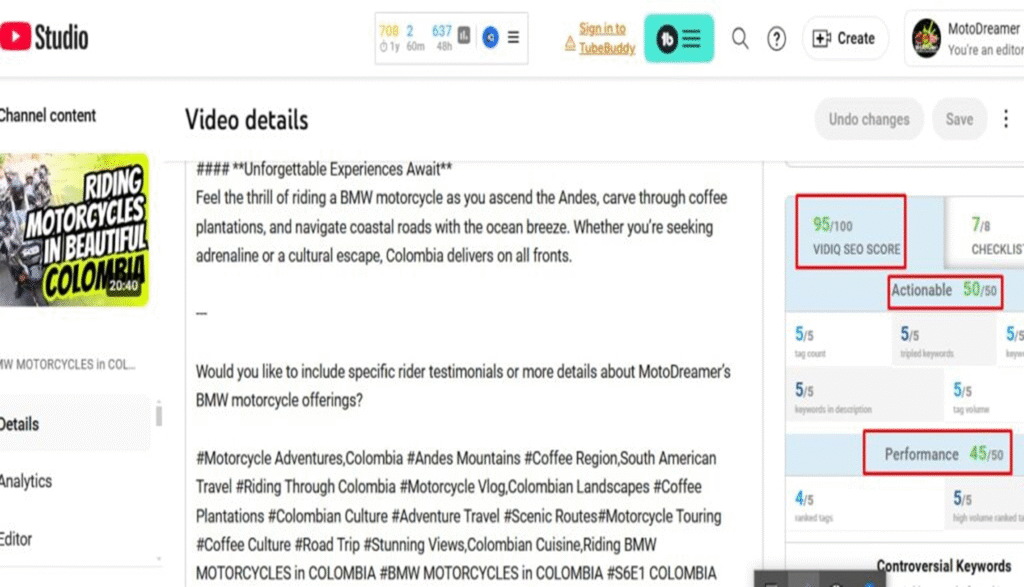Open the vidIQ bar chart stats icon

coord(464,35)
